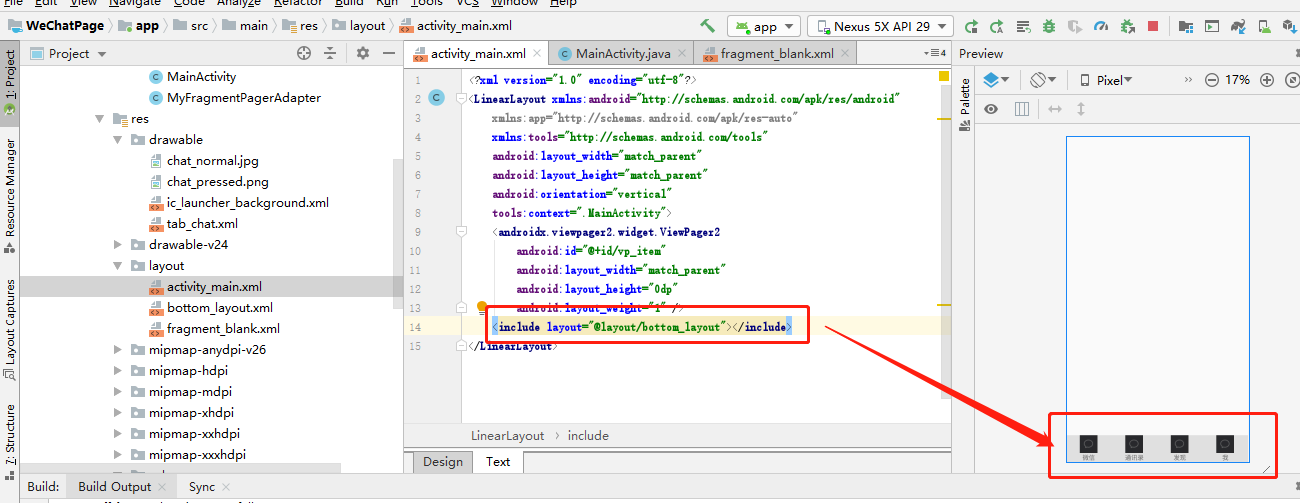Collapse the layout folder
The width and height of the screenshot is (1300, 503).
click(118, 266)
